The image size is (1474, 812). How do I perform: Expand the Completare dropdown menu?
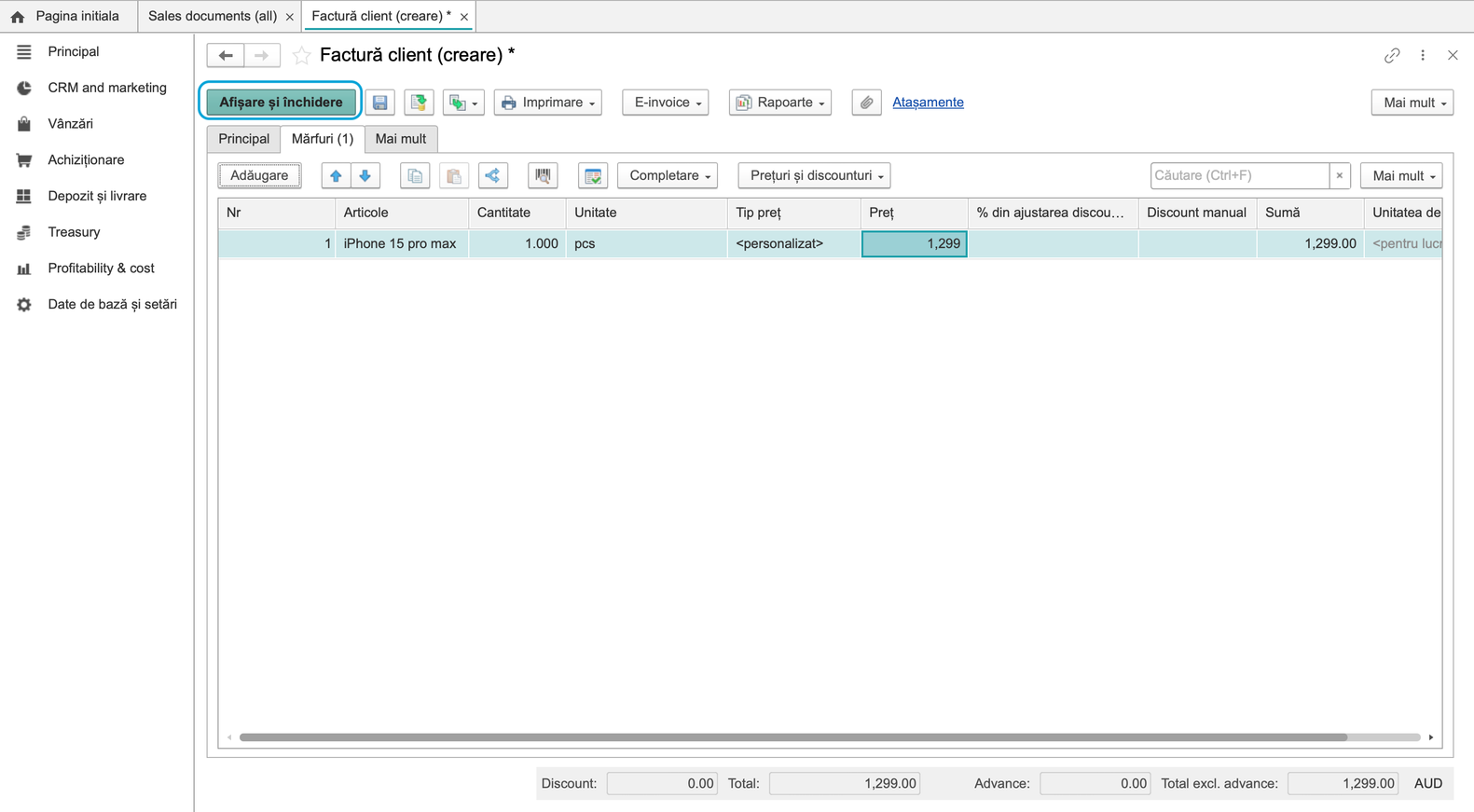[668, 175]
